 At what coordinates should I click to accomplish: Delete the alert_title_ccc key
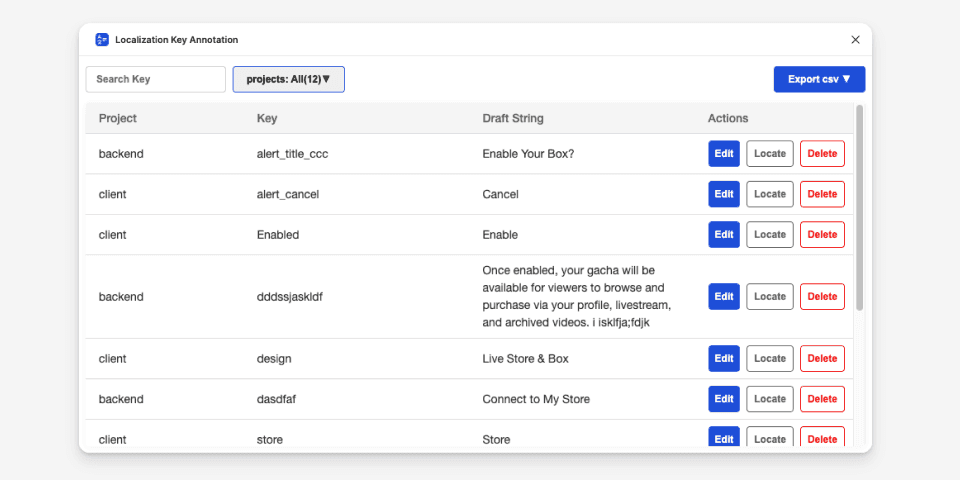tap(822, 154)
